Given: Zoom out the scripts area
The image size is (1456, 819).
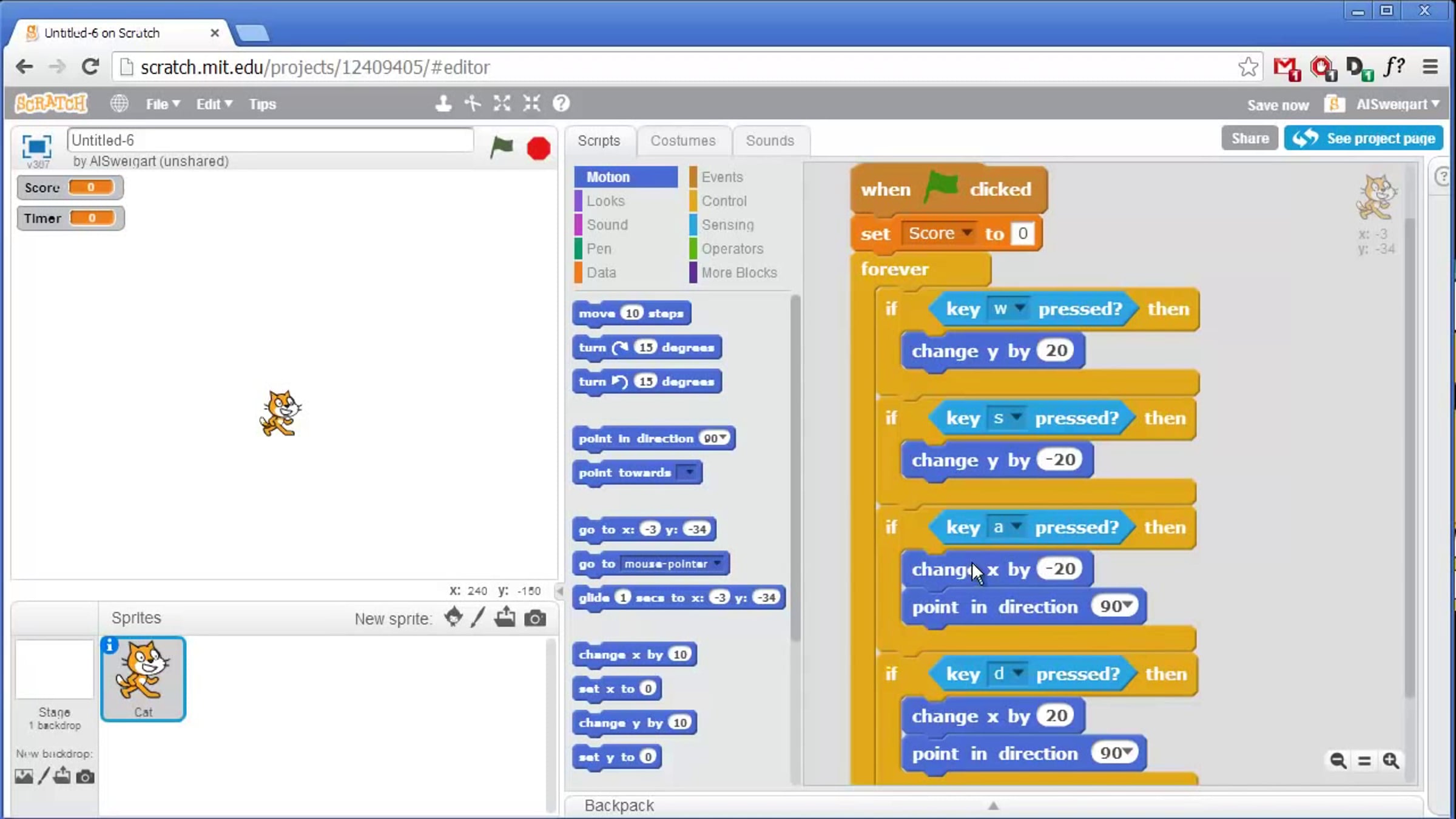Looking at the screenshot, I should pos(1338,760).
